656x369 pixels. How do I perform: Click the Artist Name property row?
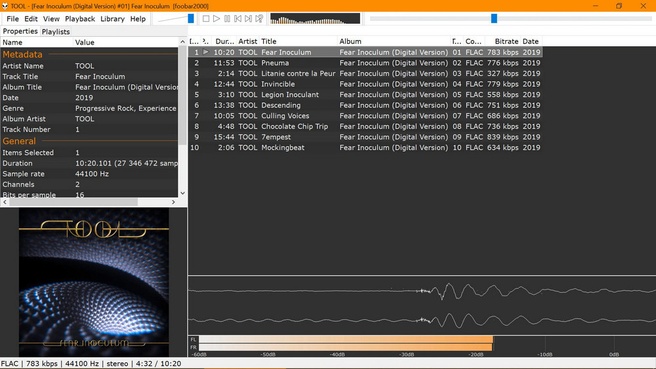coord(89,66)
